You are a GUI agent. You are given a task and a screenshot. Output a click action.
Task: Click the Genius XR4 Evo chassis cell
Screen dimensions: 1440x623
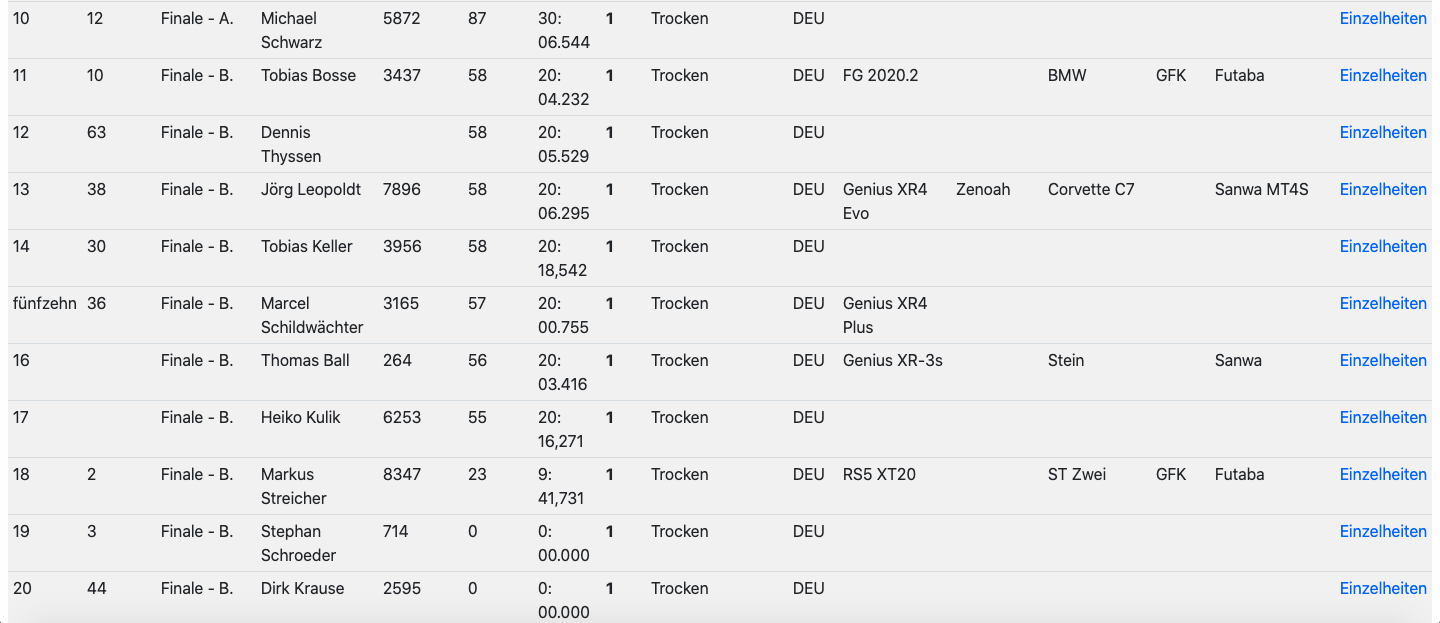pyautogui.click(x=885, y=201)
